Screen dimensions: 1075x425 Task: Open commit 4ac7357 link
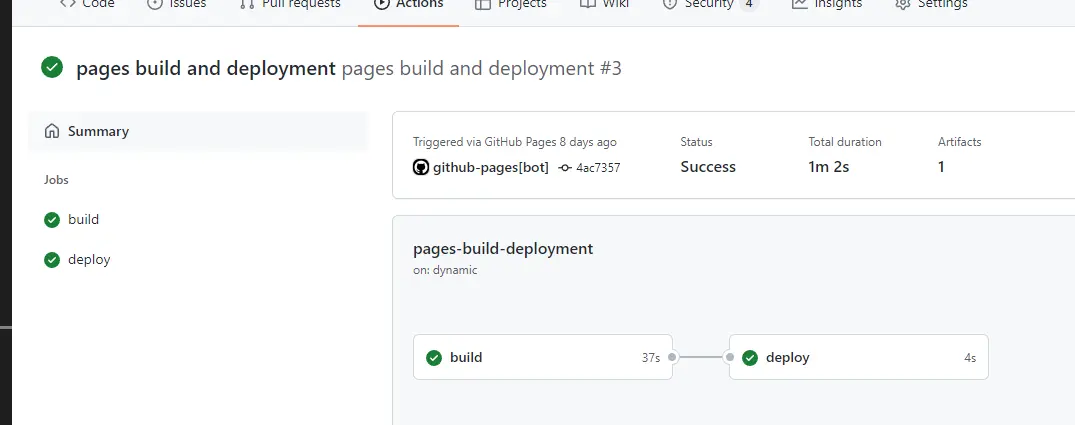598,168
